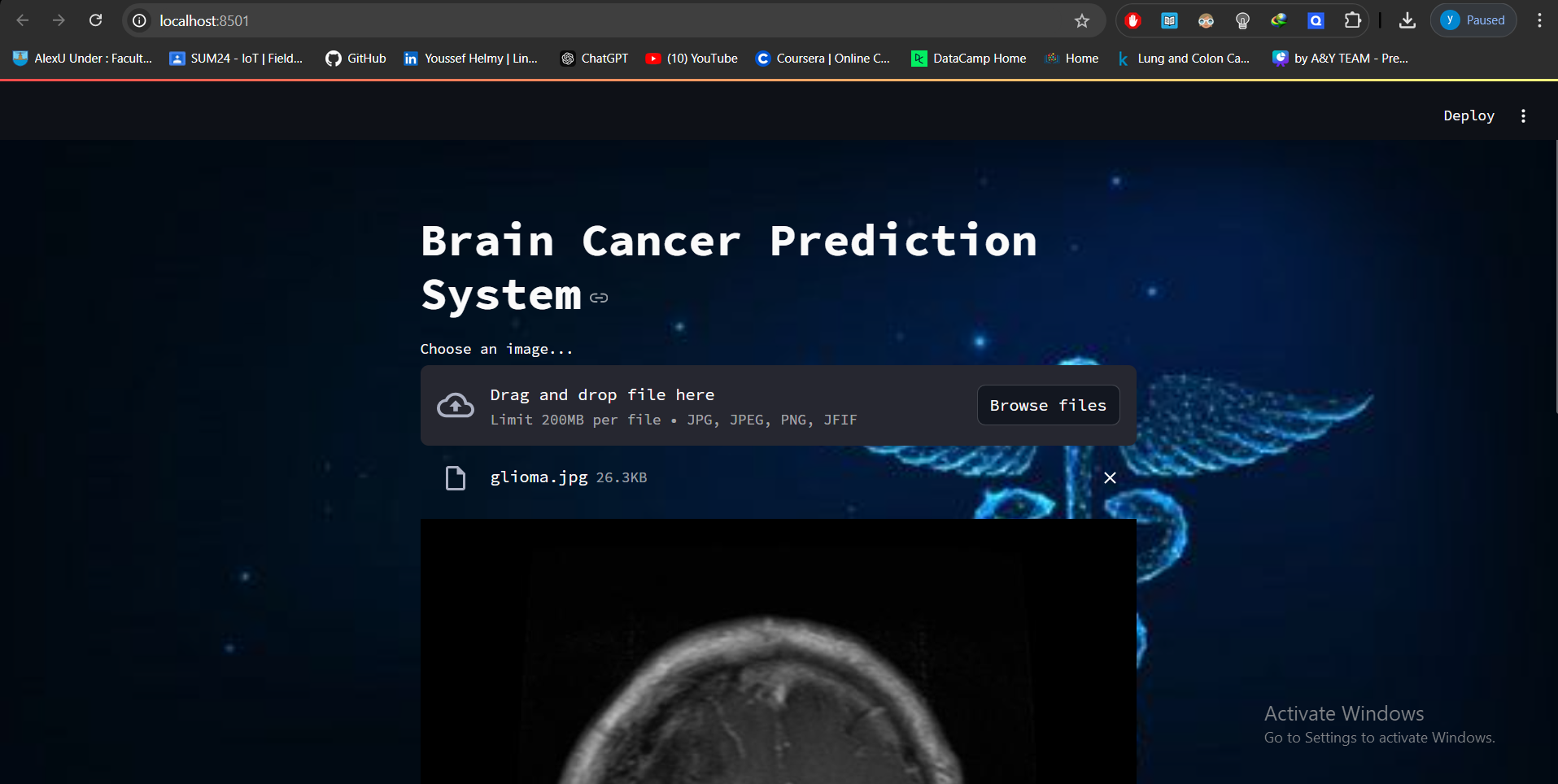Remove the uploaded glioma.jpg file

(1110, 477)
